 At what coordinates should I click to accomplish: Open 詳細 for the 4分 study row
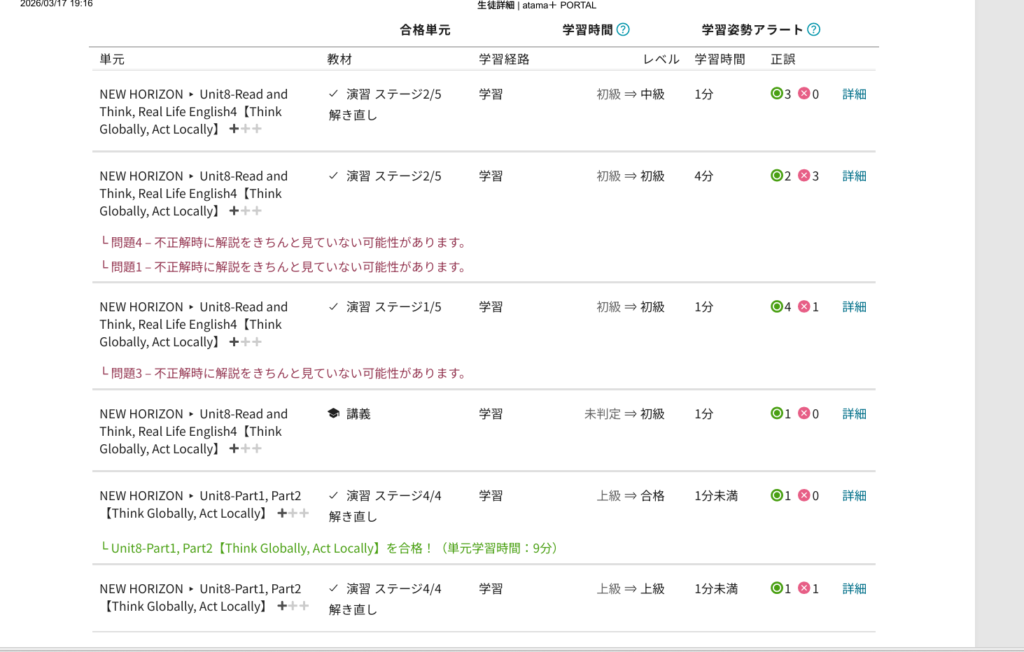tap(854, 176)
